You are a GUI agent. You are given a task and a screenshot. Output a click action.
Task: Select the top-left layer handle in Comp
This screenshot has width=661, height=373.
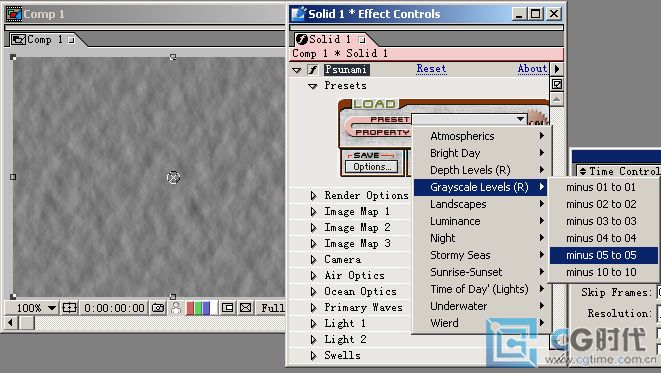click(x=13, y=57)
